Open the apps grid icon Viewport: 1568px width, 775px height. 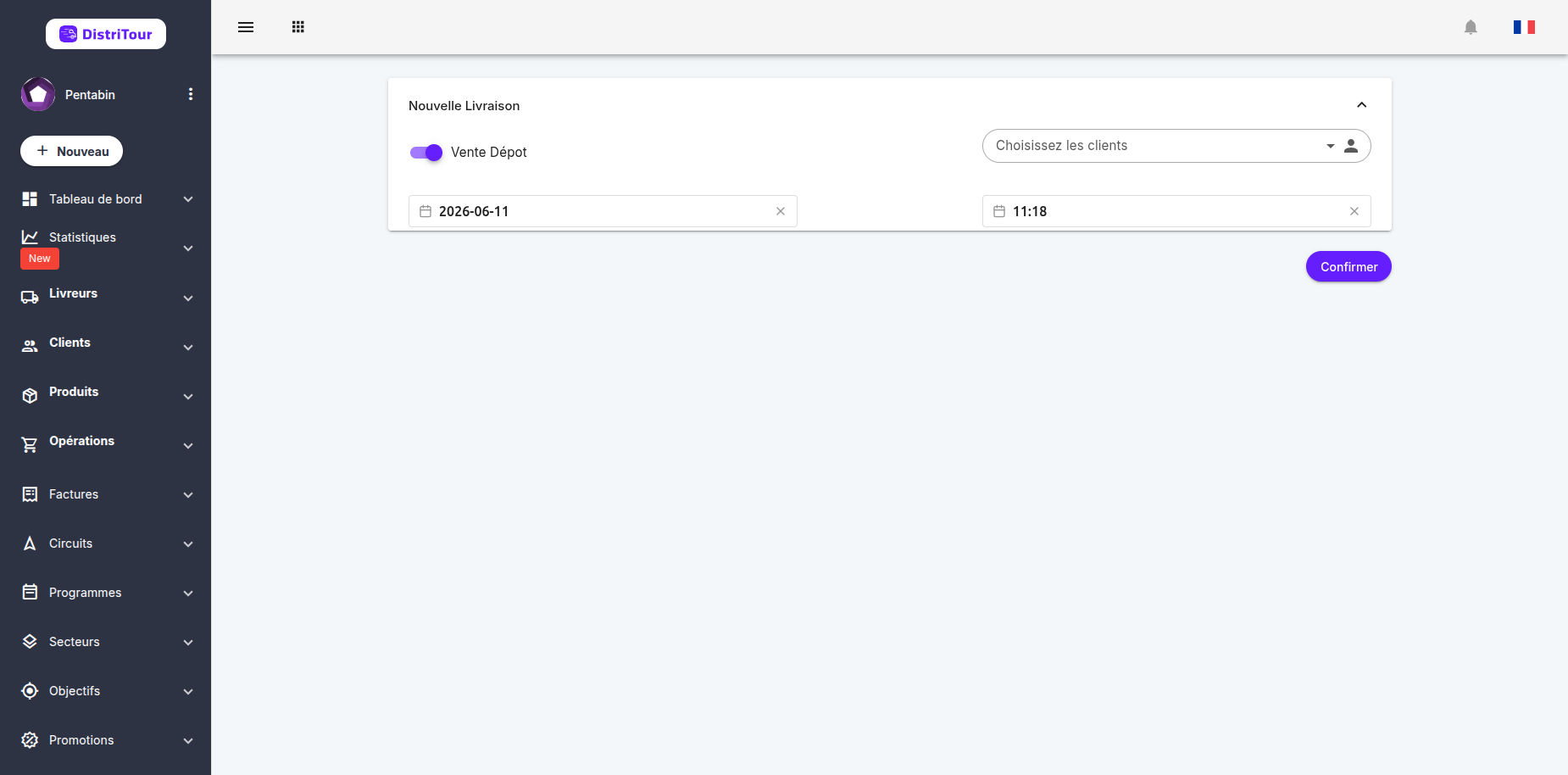tap(298, 27)
